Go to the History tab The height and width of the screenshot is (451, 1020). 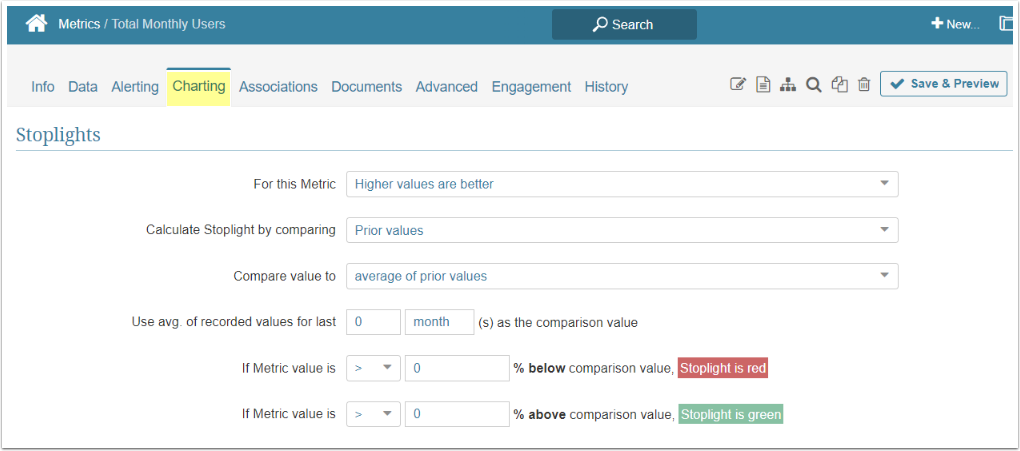click(x=606, y=87)
